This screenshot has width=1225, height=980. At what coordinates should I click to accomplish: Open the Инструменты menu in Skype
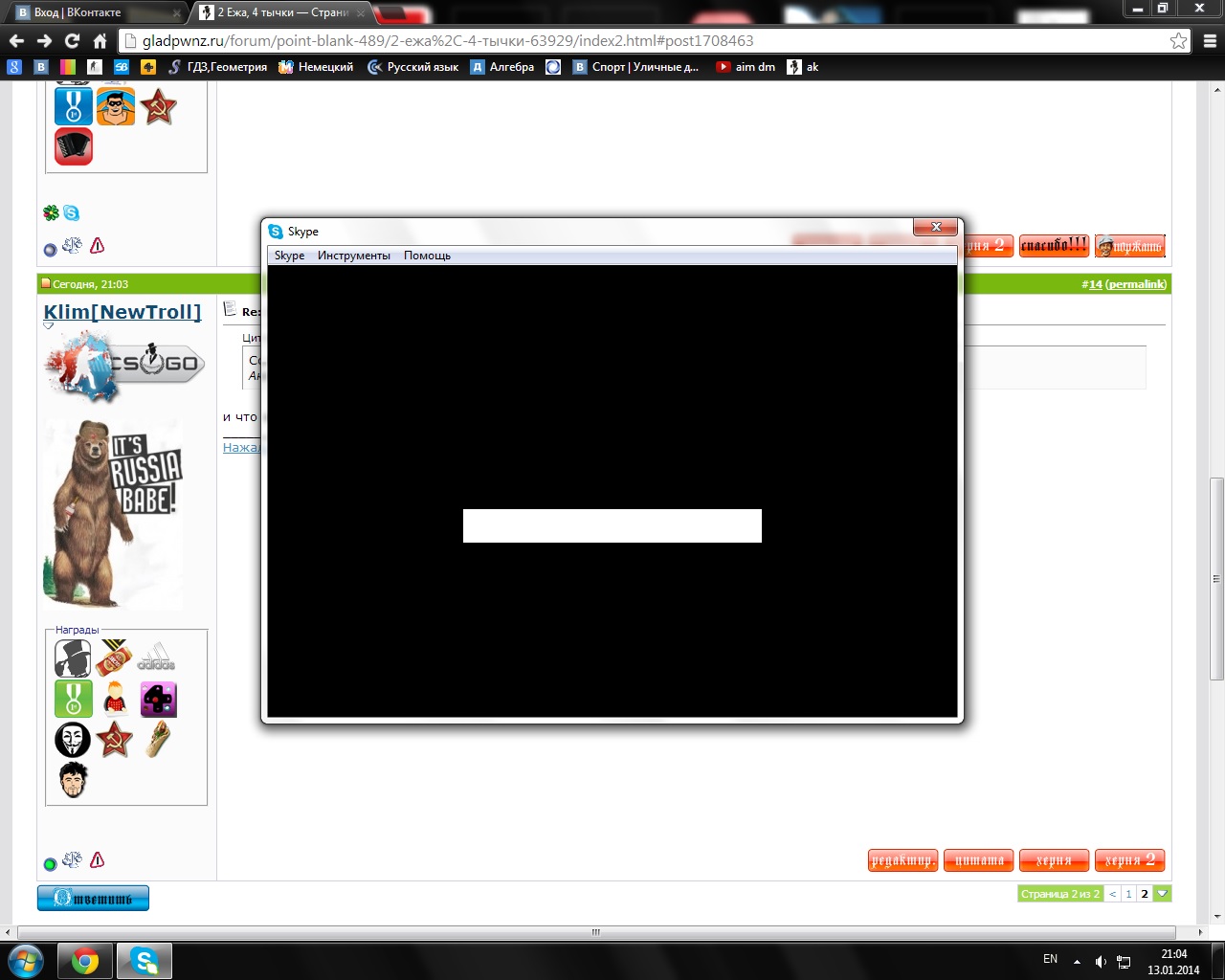pos(353,256)
